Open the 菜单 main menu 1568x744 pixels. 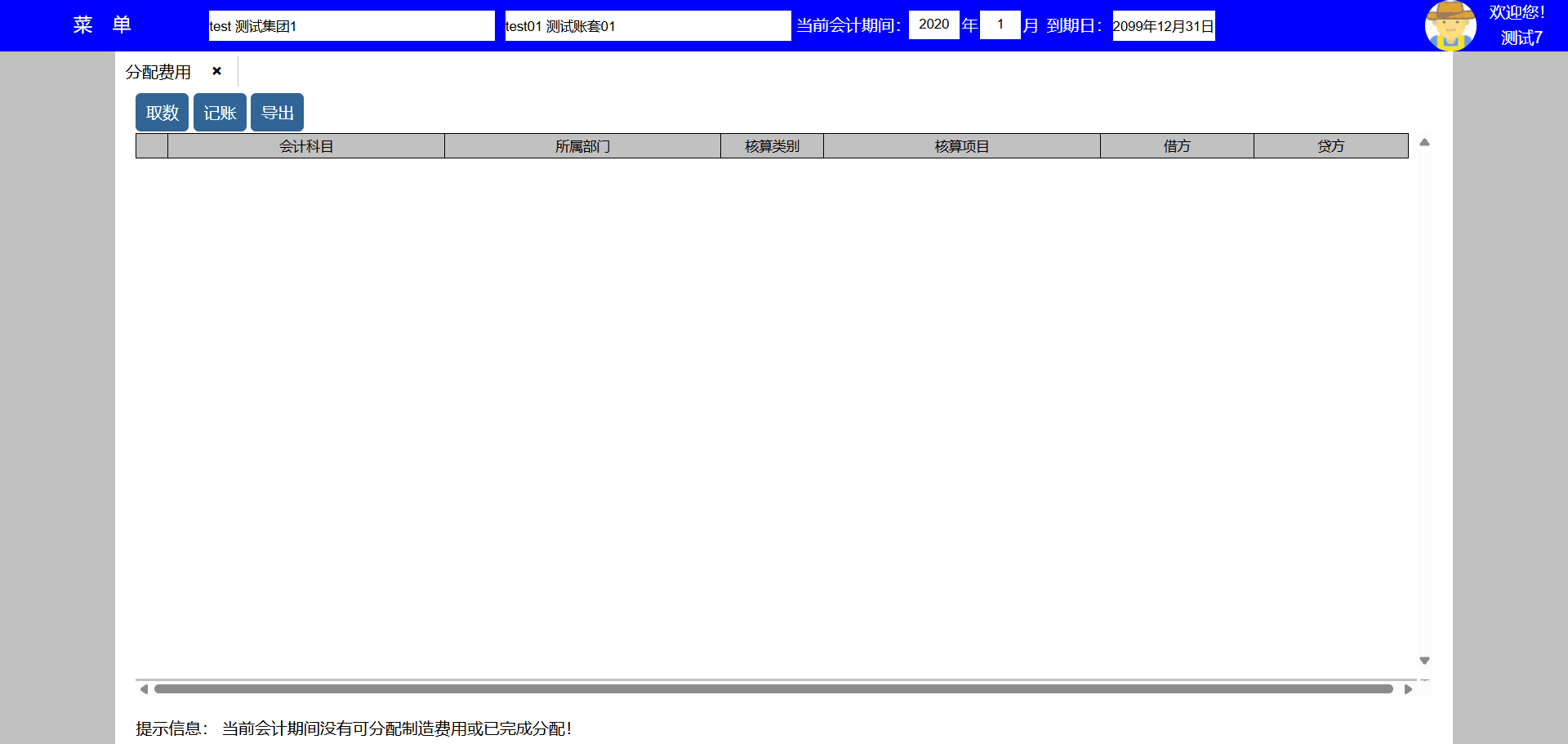pyautogui.click(x=101, y=25)
